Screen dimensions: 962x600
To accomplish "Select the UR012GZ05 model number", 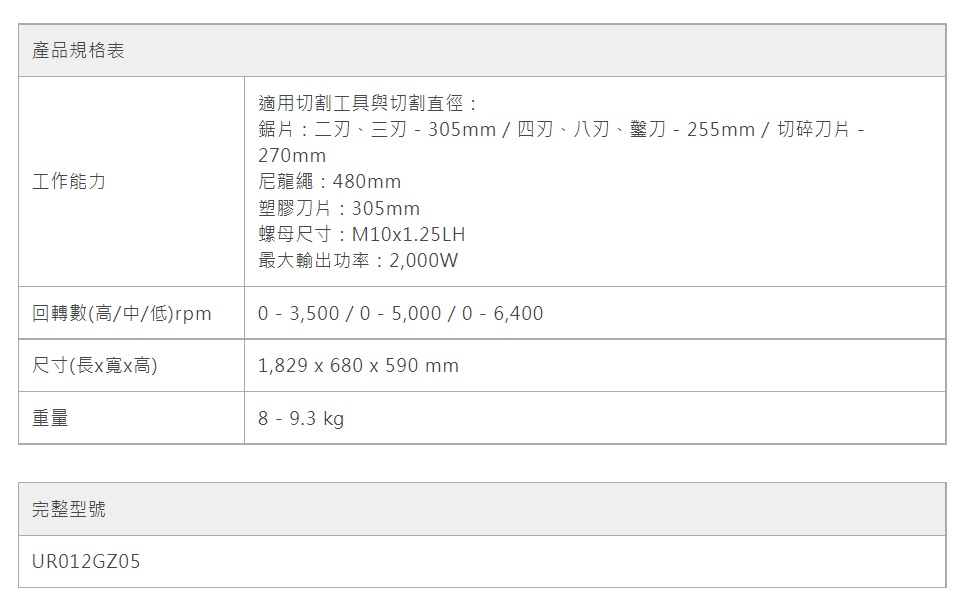I will [87, 562].
